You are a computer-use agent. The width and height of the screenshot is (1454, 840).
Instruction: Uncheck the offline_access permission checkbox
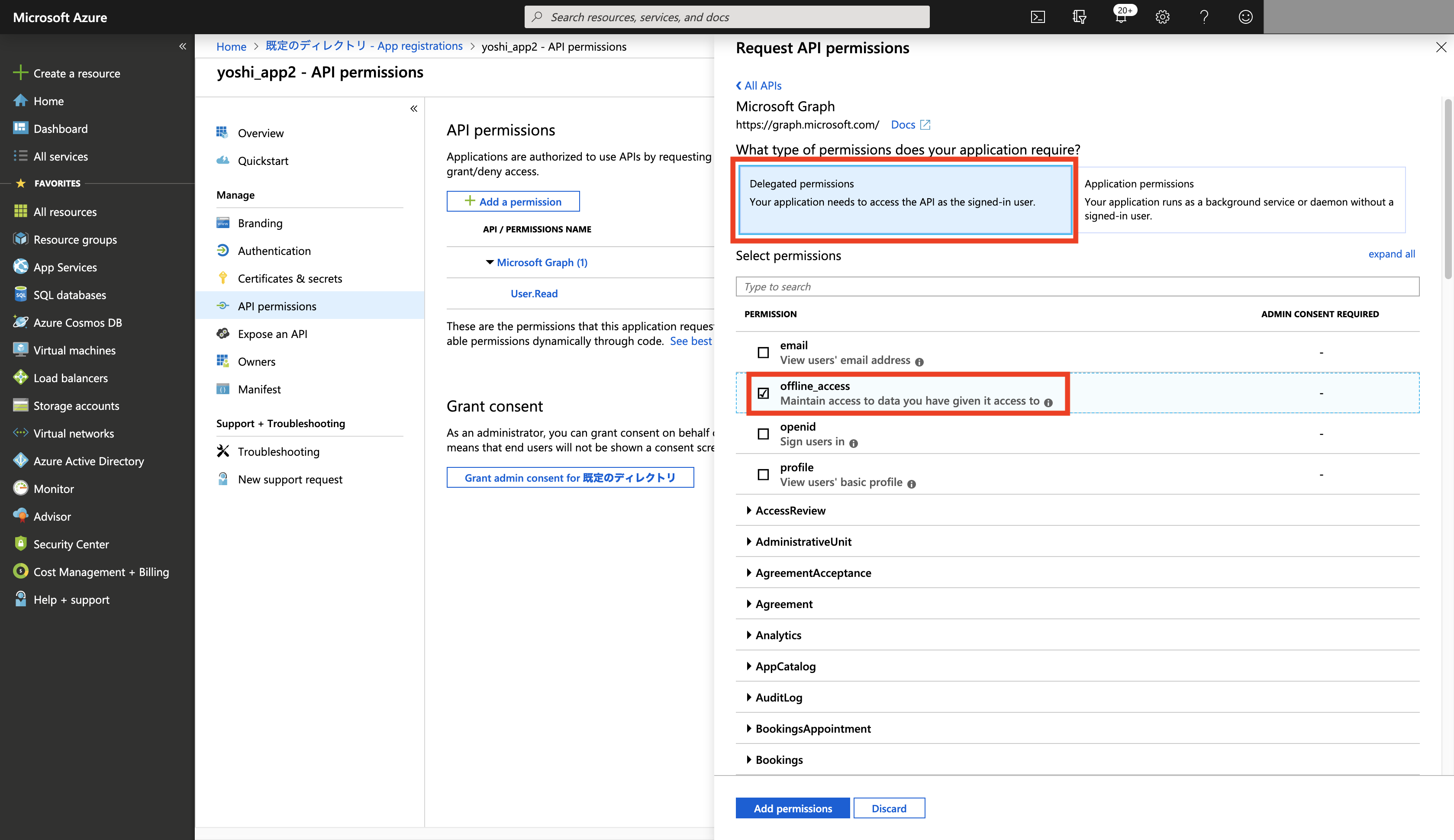(763, 393)
